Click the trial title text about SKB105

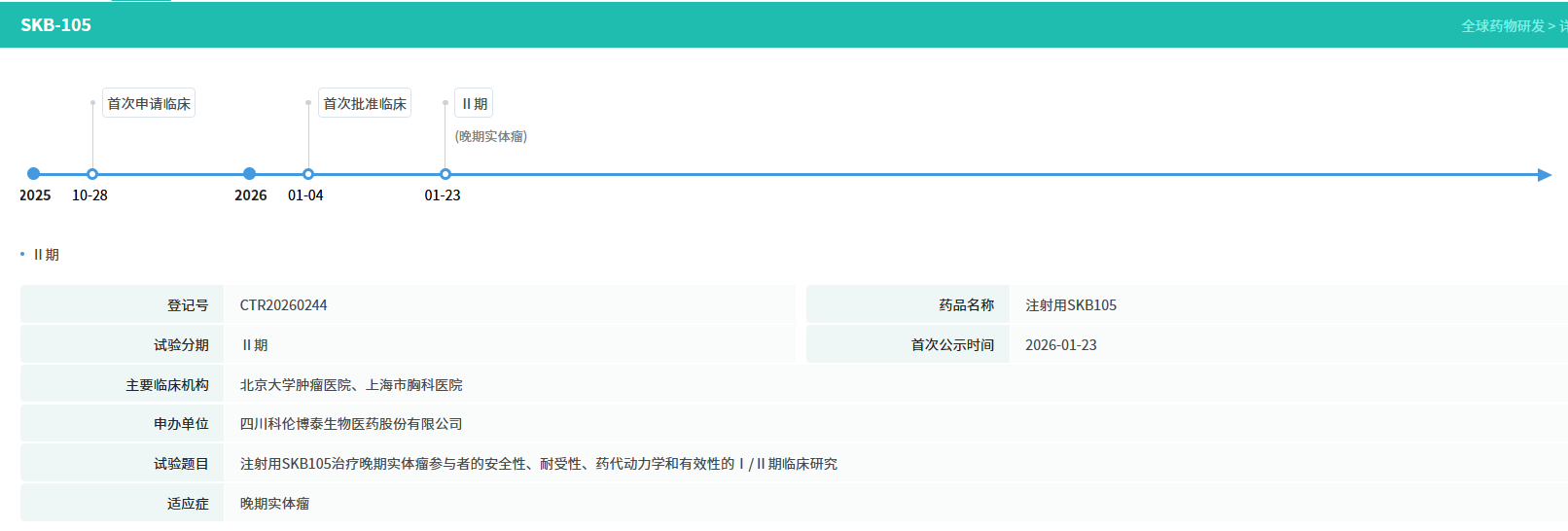point(538,464)
